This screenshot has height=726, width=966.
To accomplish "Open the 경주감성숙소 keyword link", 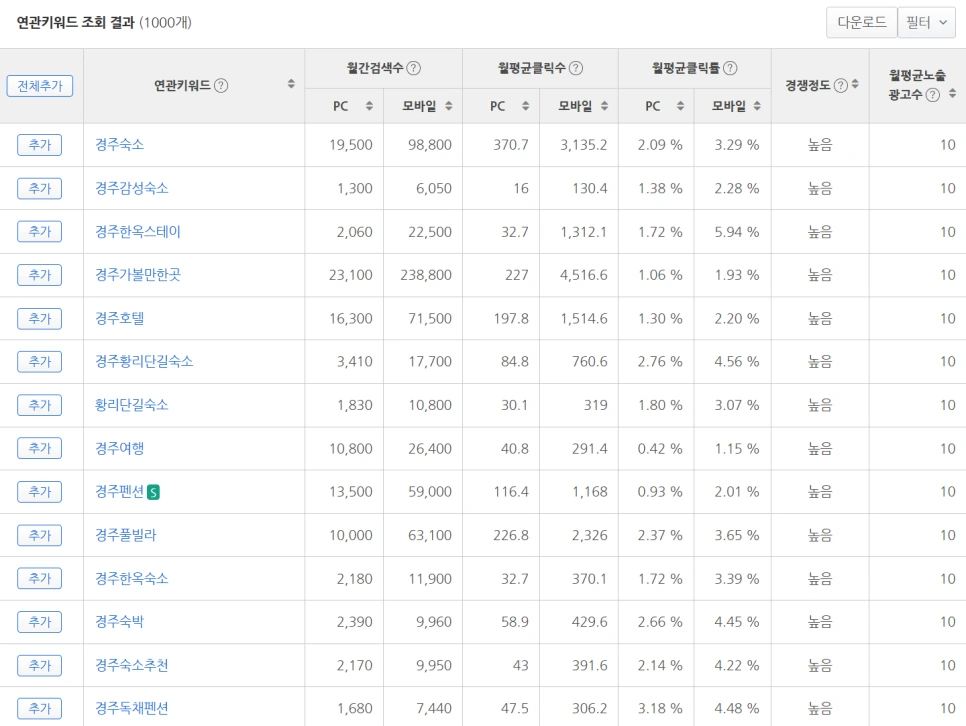I will coord(132,189).
